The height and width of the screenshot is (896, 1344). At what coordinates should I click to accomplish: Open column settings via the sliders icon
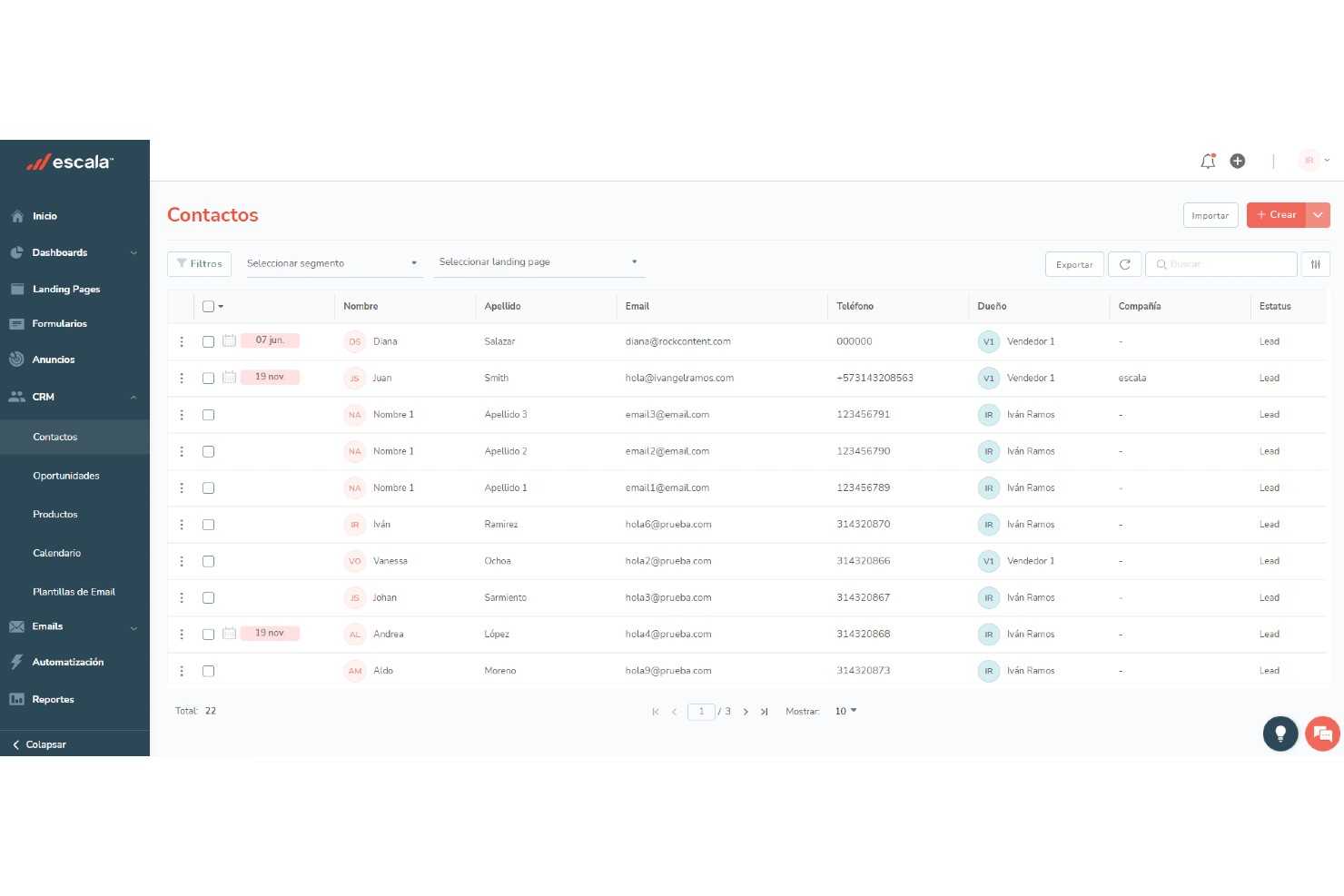[1315, 264]
